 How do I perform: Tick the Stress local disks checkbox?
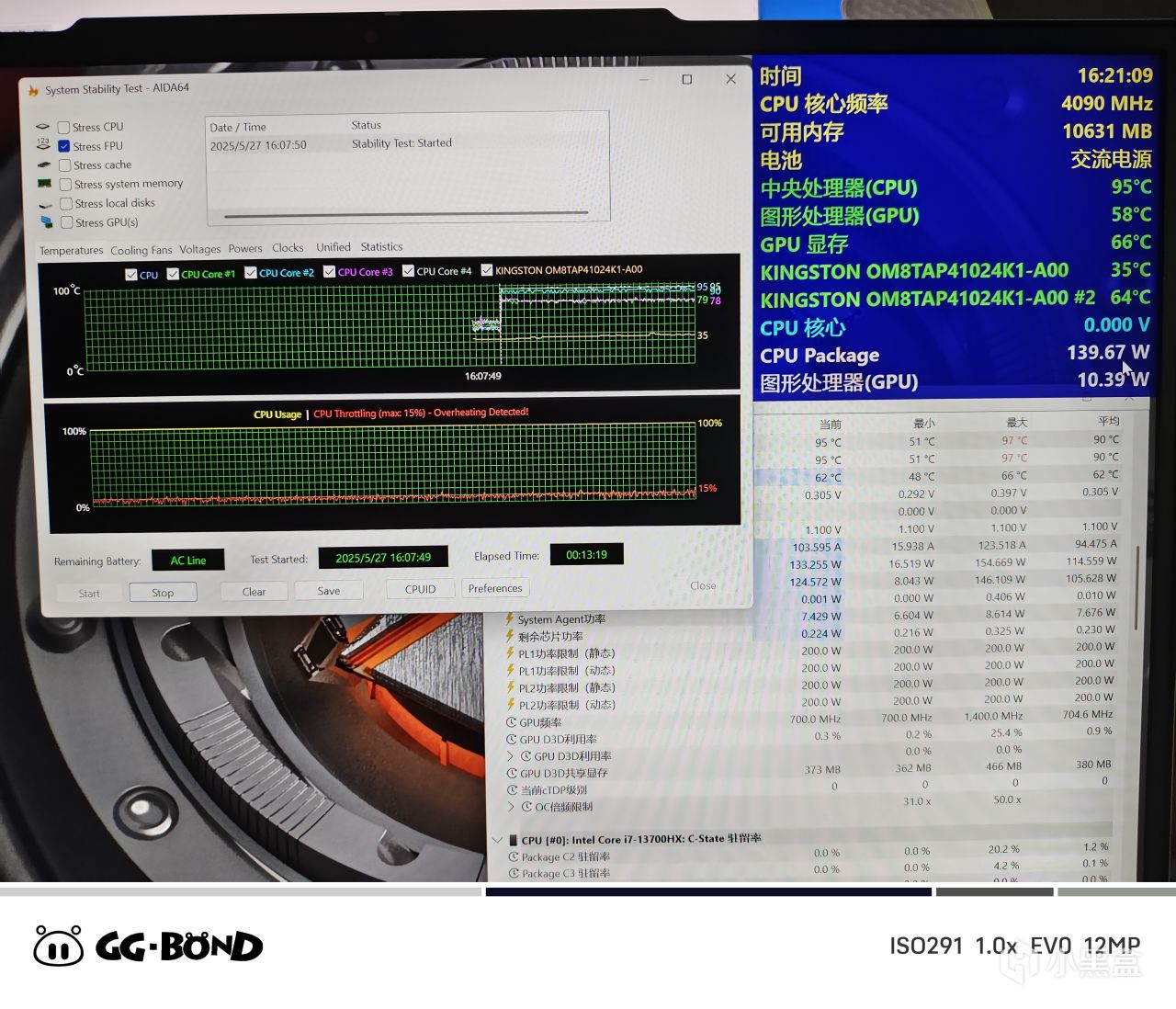click(66, 204)
